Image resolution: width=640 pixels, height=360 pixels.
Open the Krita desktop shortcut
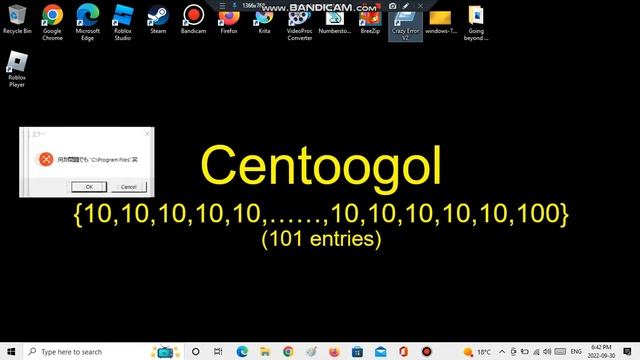(x=264, y=22)
